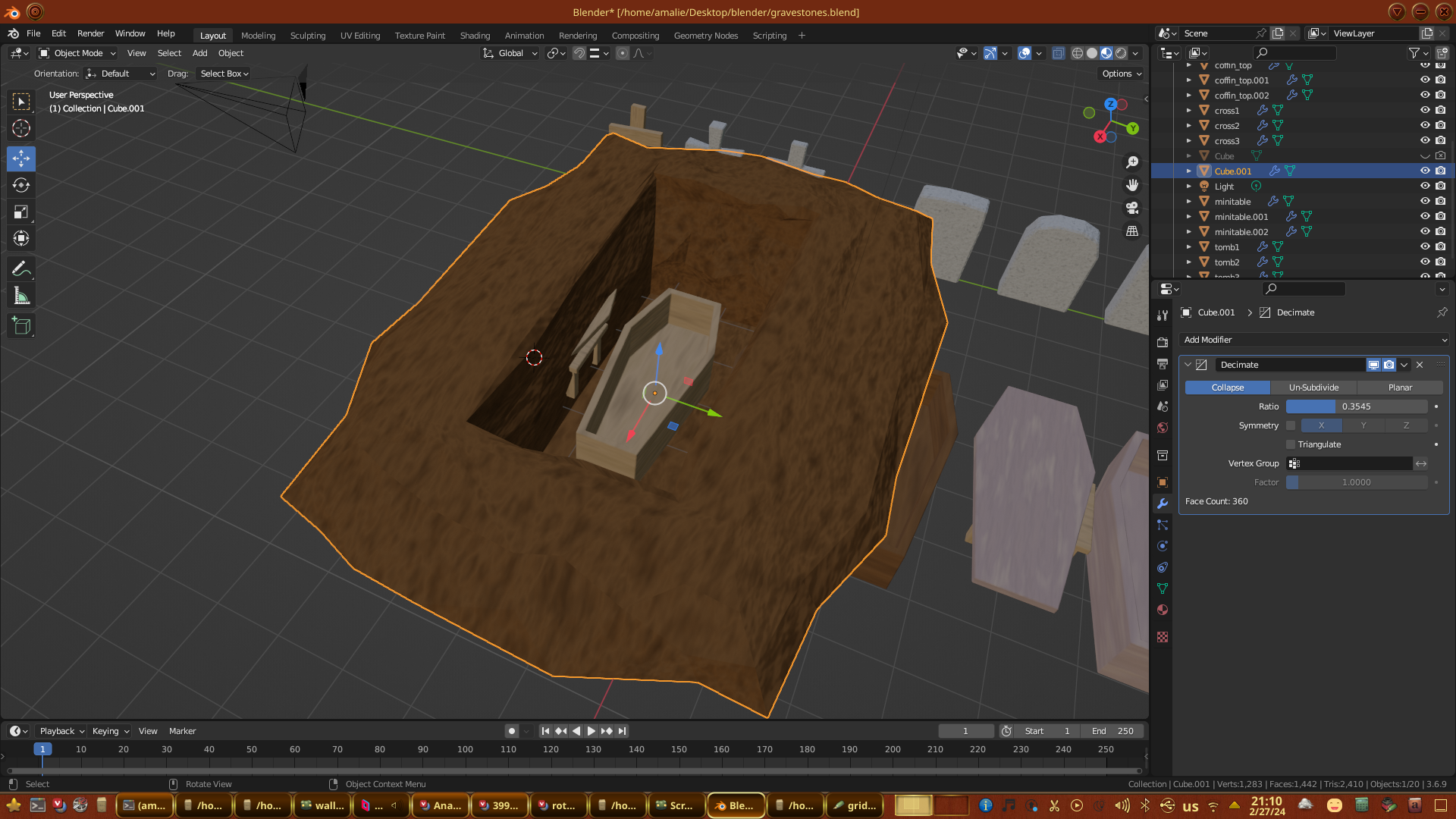Click the Decimate Ratio slider
This screenshot has width=1456, height=819.
(1356, 406)
